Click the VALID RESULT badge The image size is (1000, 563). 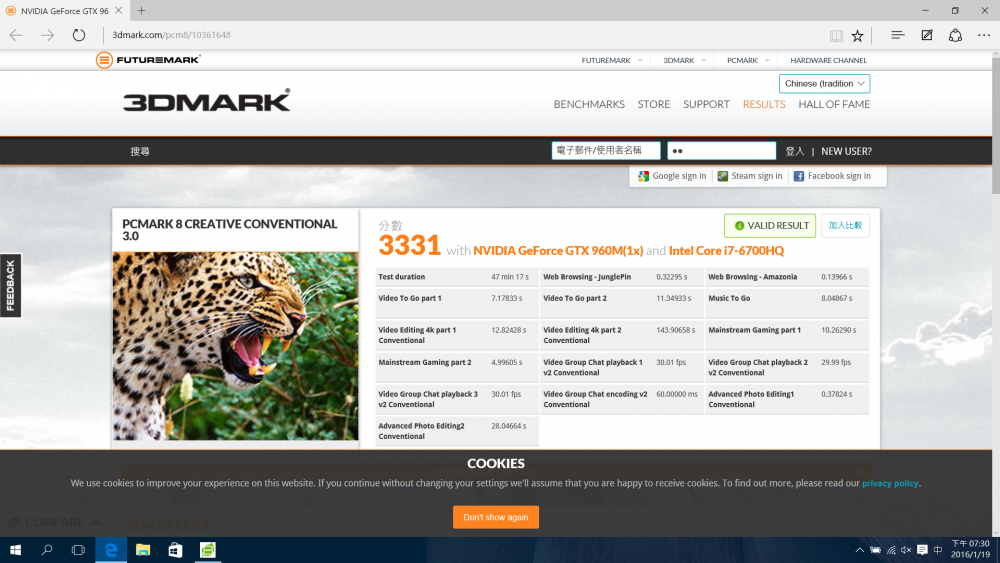(x=770, y=226)
